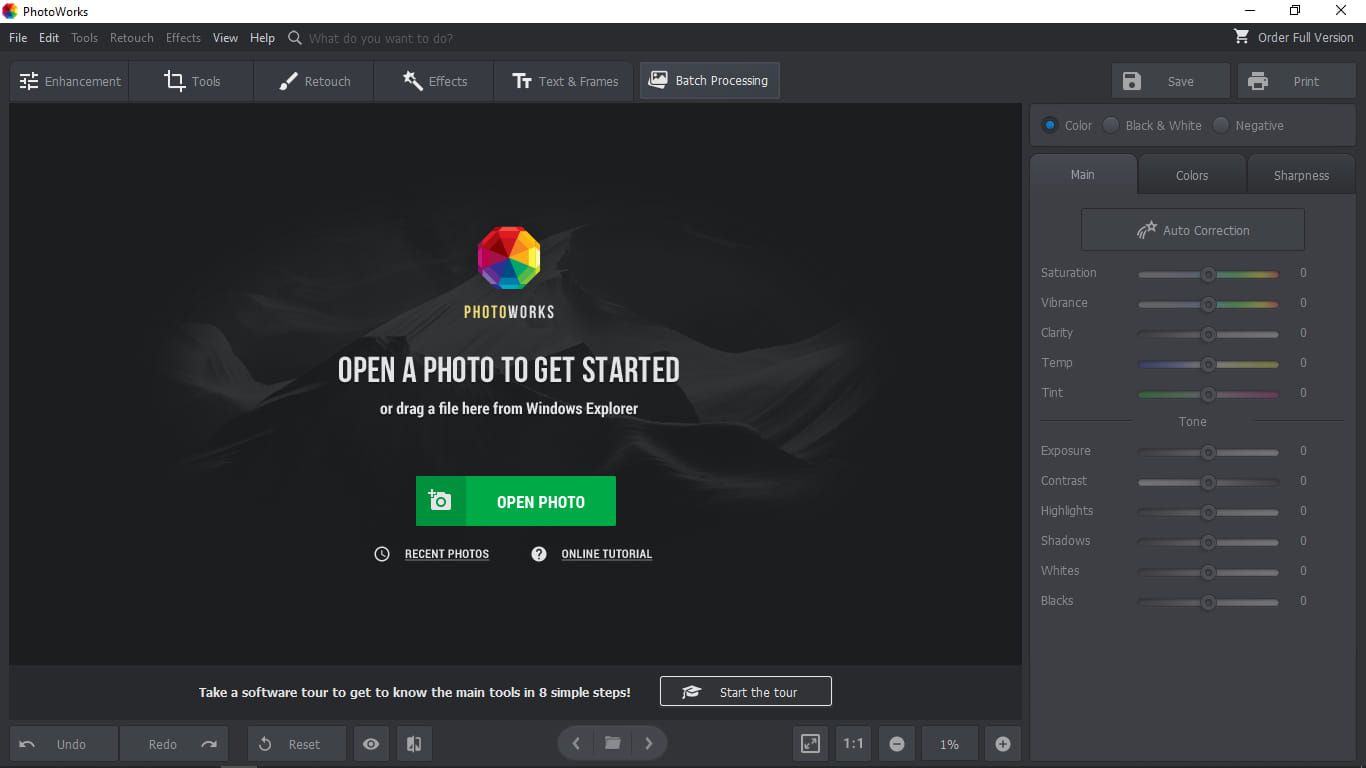Screen dimensions: 1366x768
Task: Open the Edit menu
Action: pos(49,38)
